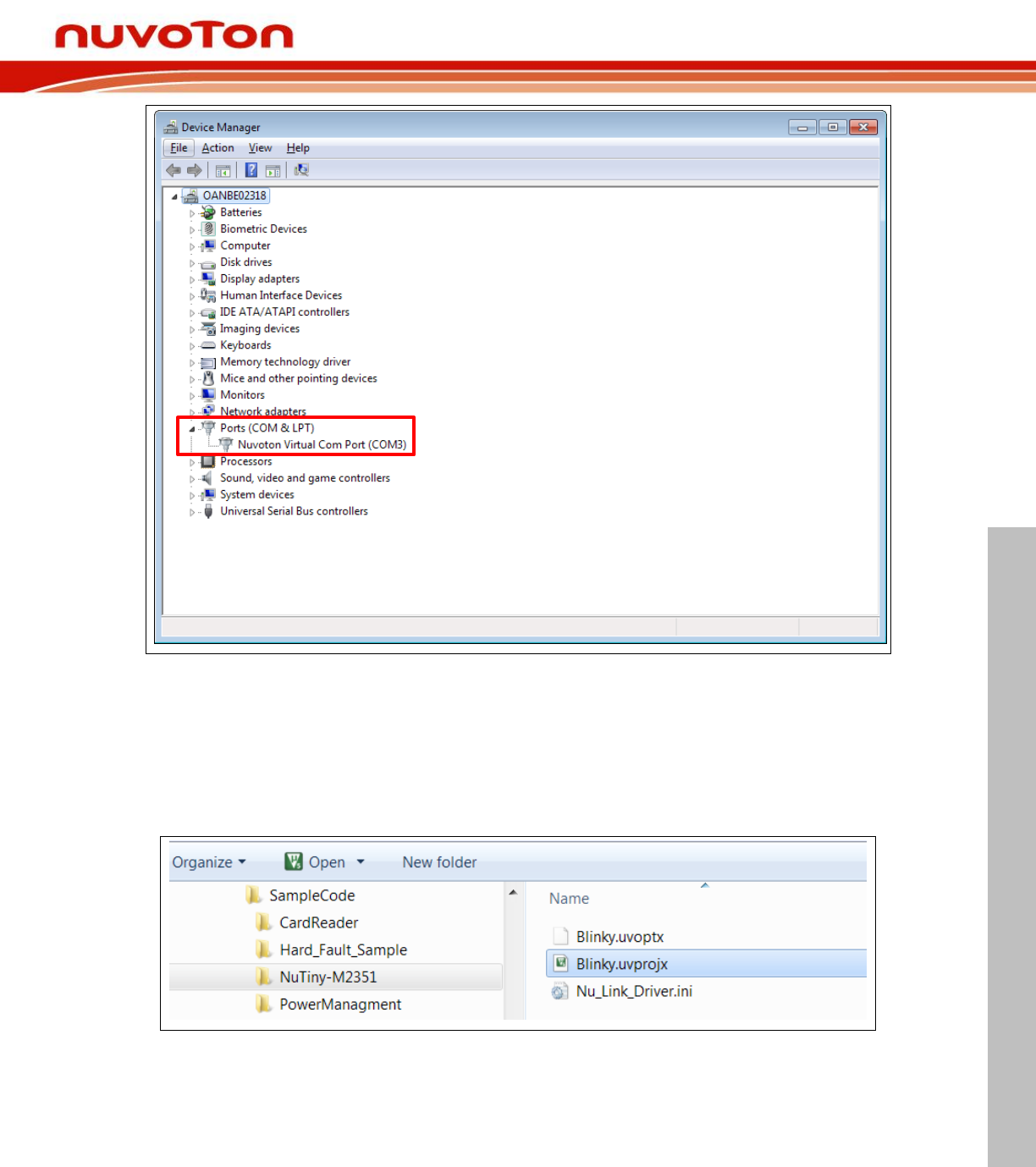The image size is (1036, 1167).
Task: Select the Imaging devices label
Action: pyautogui.click(x=260, y=328)
